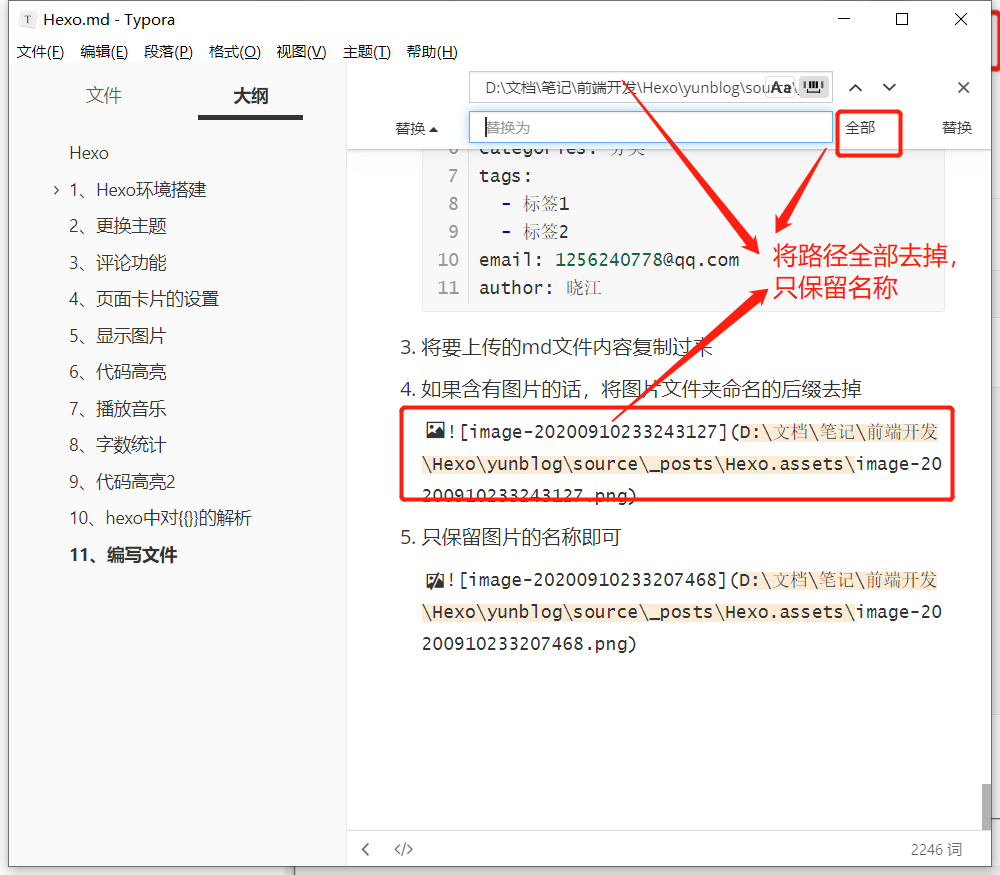Screen dimensions: 1000x875
Task: Open the 格式(O) menu
Action: click(x=234, y=52)
